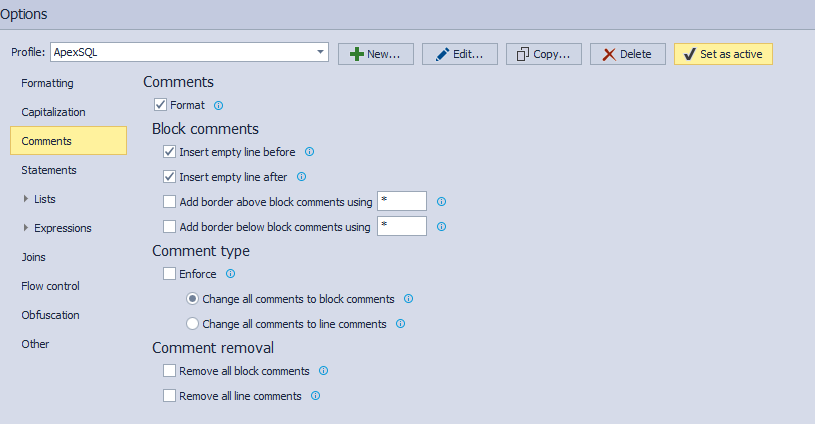This screenshot has height=424, width=815.
Task: Click info icon next to Format checkbox
Action: (218, 105)
